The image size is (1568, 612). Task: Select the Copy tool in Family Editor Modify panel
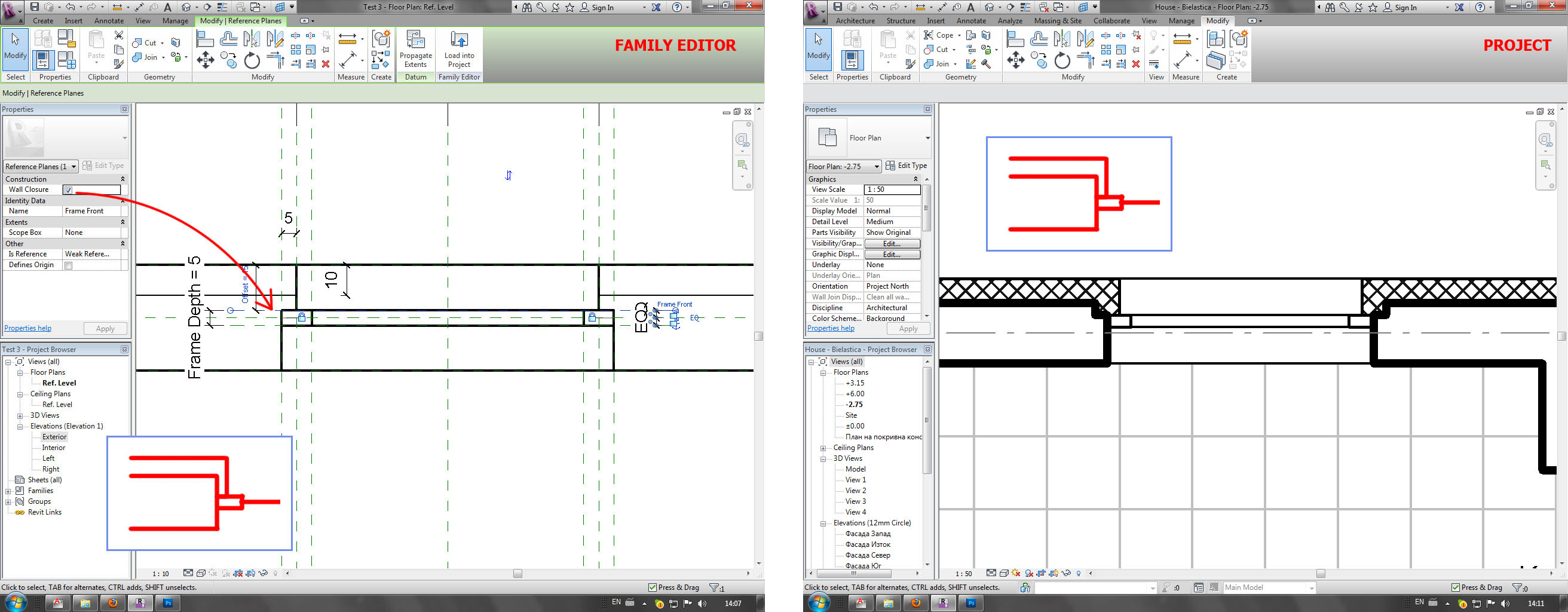pos(228,60)
